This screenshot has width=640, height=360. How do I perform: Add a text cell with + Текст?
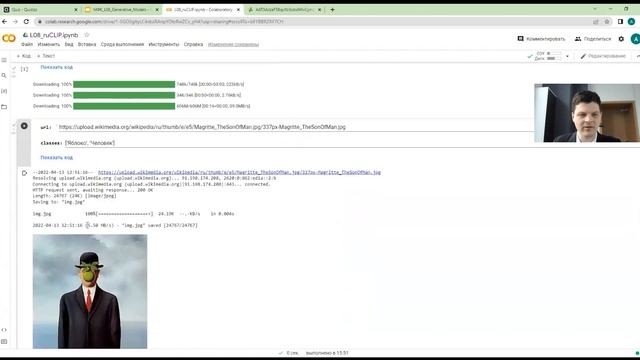point(46,56)
